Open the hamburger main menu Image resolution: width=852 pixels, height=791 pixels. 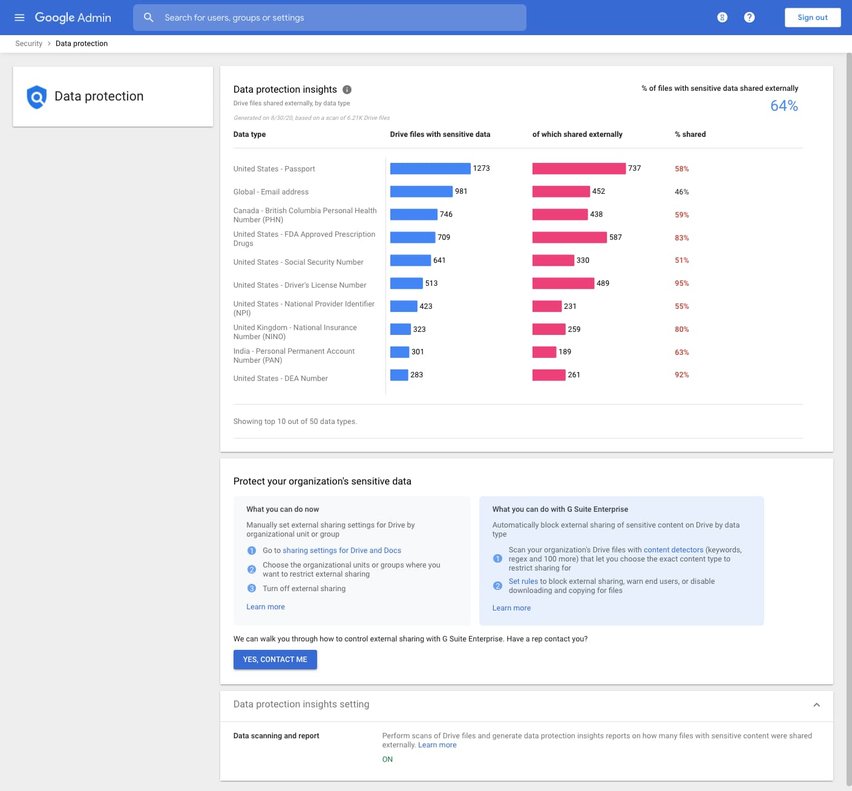pos(20,17)
